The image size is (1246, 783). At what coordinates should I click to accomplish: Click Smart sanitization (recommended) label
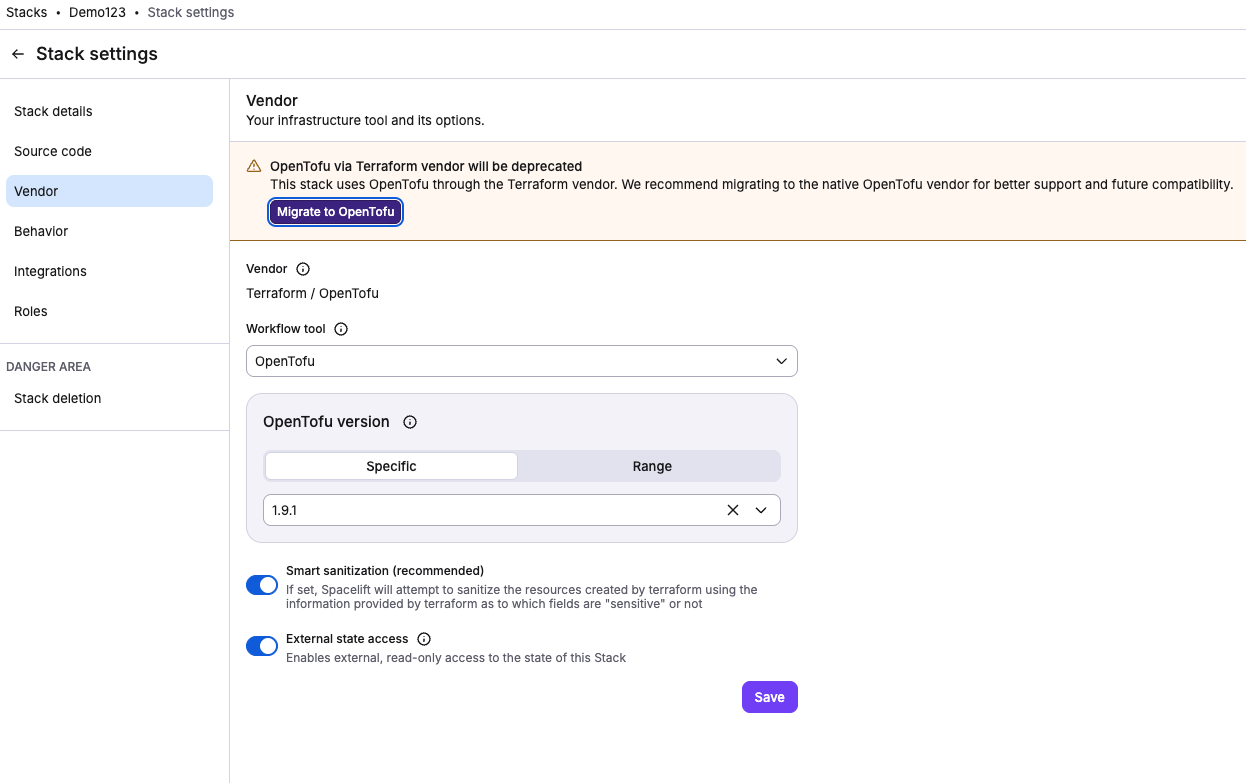point(385,571)
